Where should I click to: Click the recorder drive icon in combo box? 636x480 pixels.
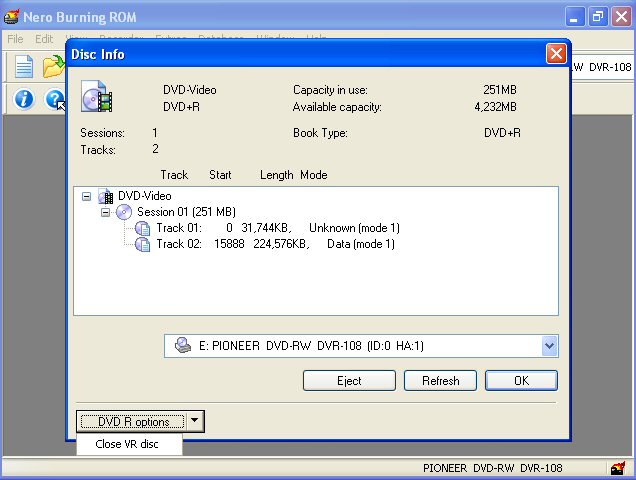click(x=183, y=345)
